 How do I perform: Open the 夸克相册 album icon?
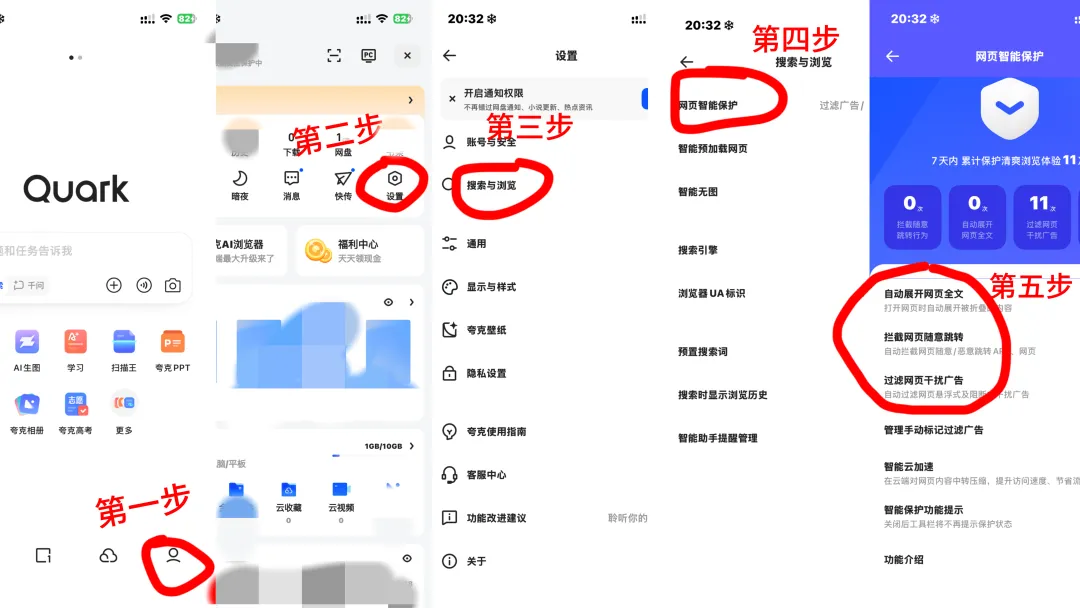coord(27,404)
